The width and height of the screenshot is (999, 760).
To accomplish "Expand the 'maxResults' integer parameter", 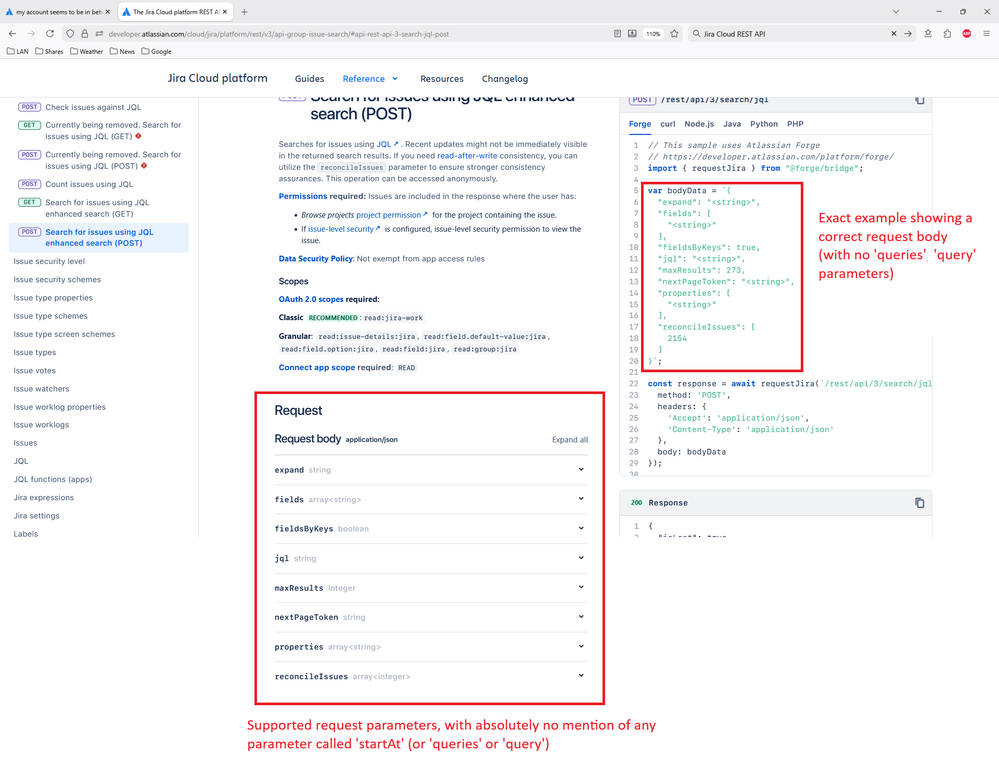I will point(431,588).
